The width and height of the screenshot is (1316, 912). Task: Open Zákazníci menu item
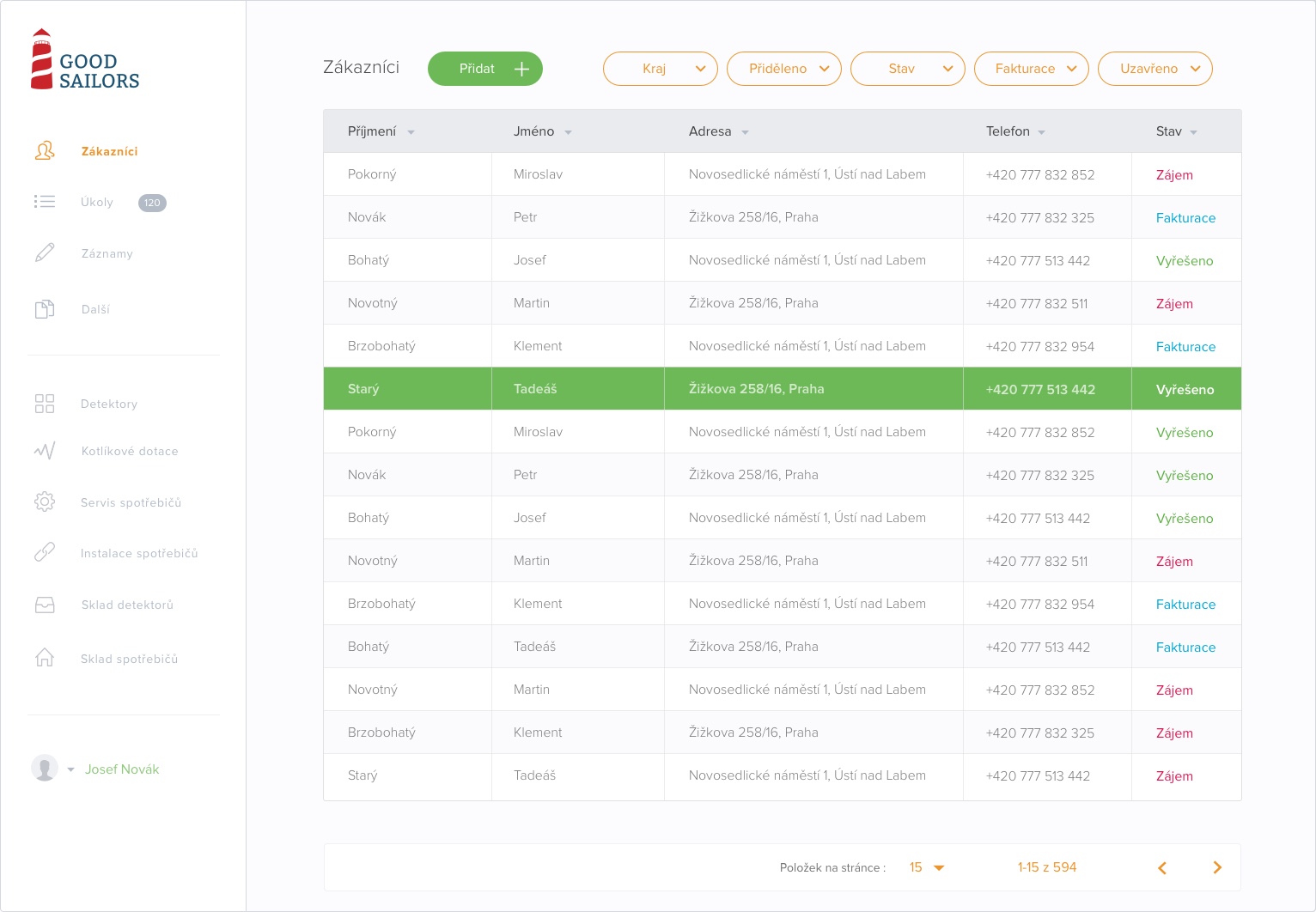pos(109,151)
